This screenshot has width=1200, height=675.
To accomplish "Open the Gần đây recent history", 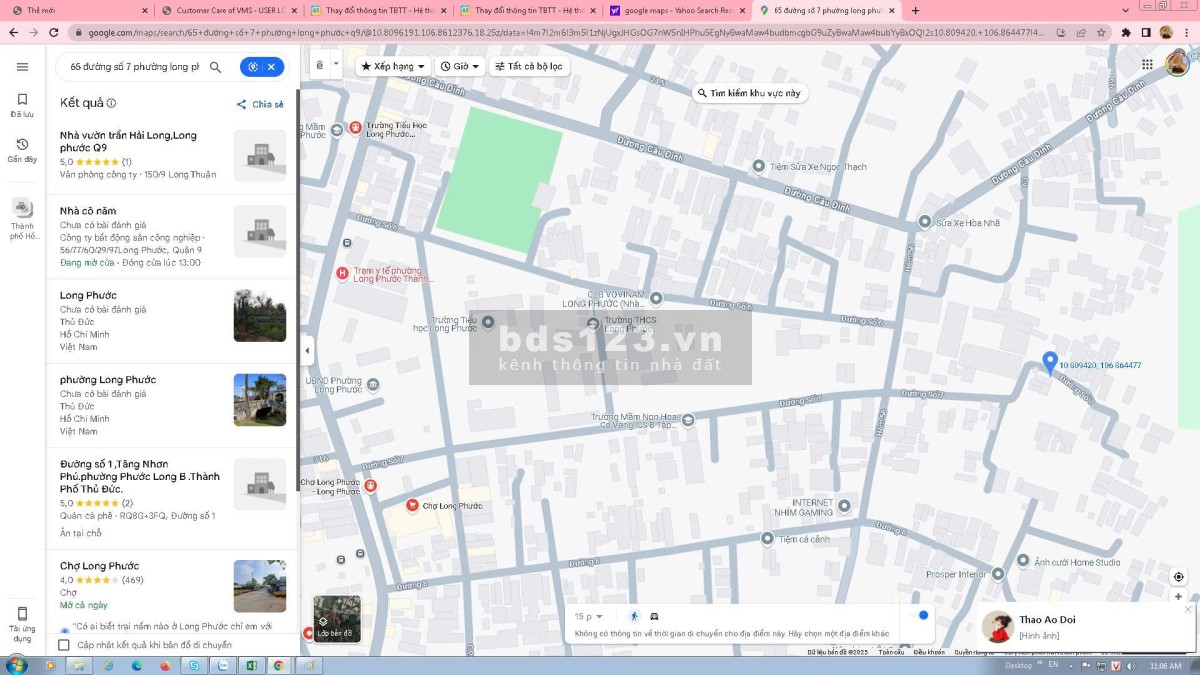I will 22,150.
